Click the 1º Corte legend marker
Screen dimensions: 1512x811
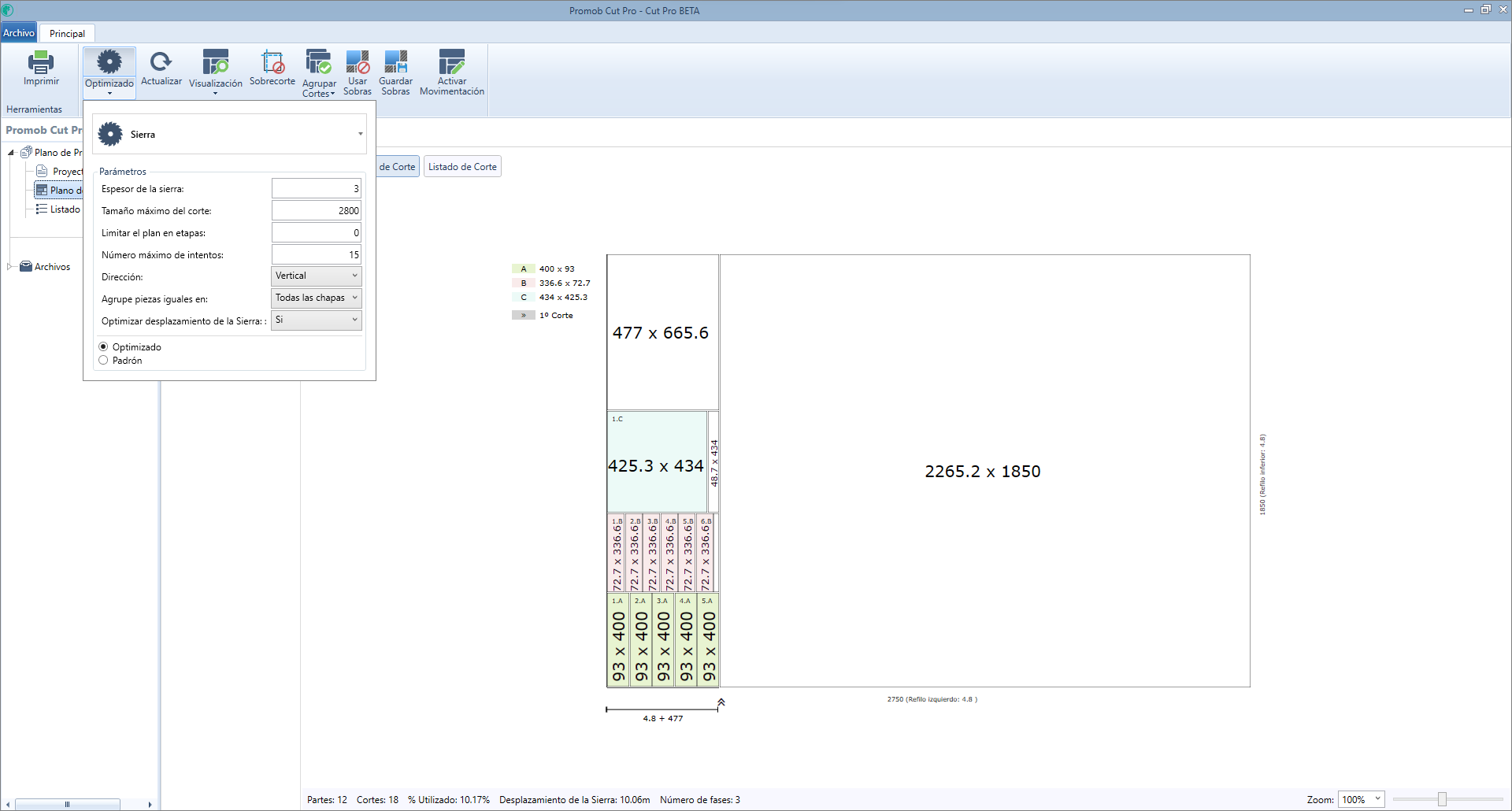click(x=523, y=315)
